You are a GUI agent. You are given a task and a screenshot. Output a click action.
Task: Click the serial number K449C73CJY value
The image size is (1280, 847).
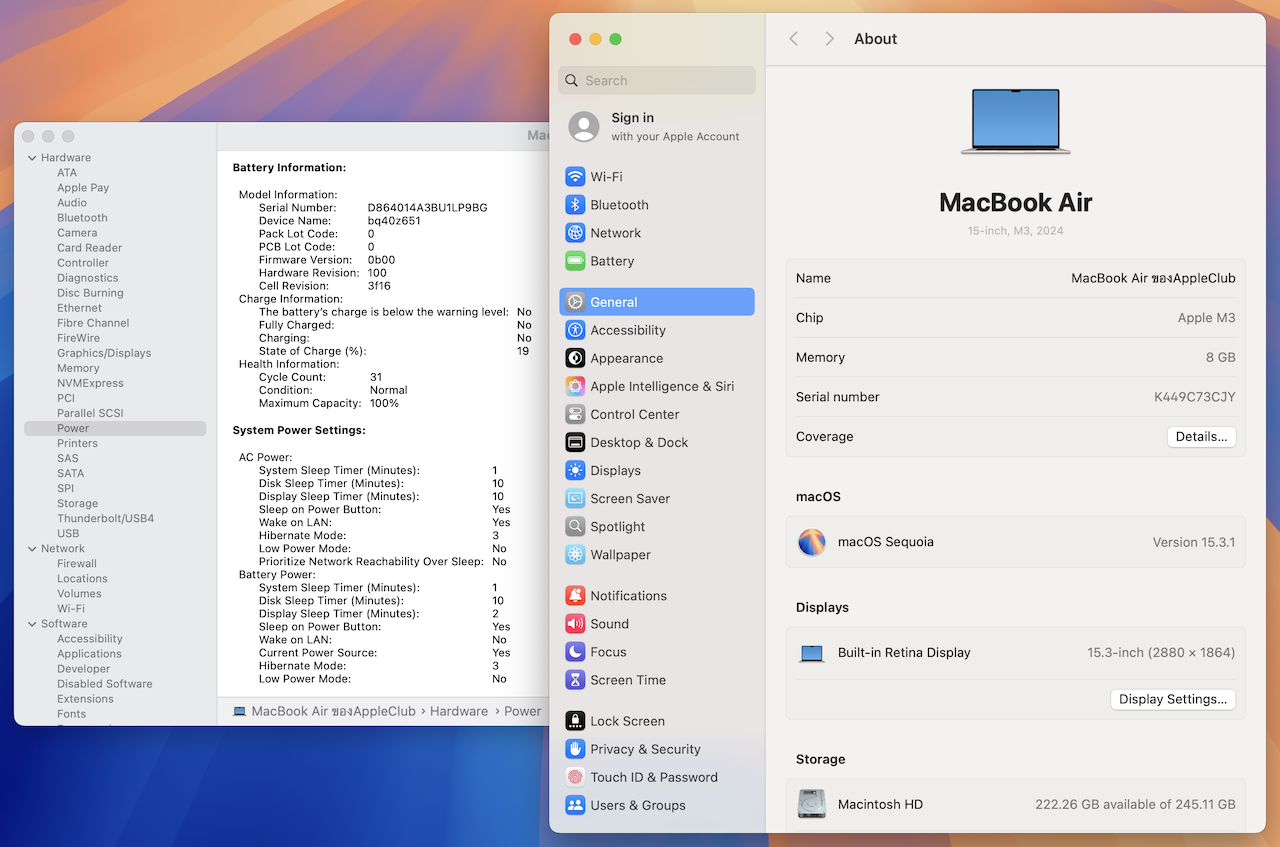(1195, 397)
